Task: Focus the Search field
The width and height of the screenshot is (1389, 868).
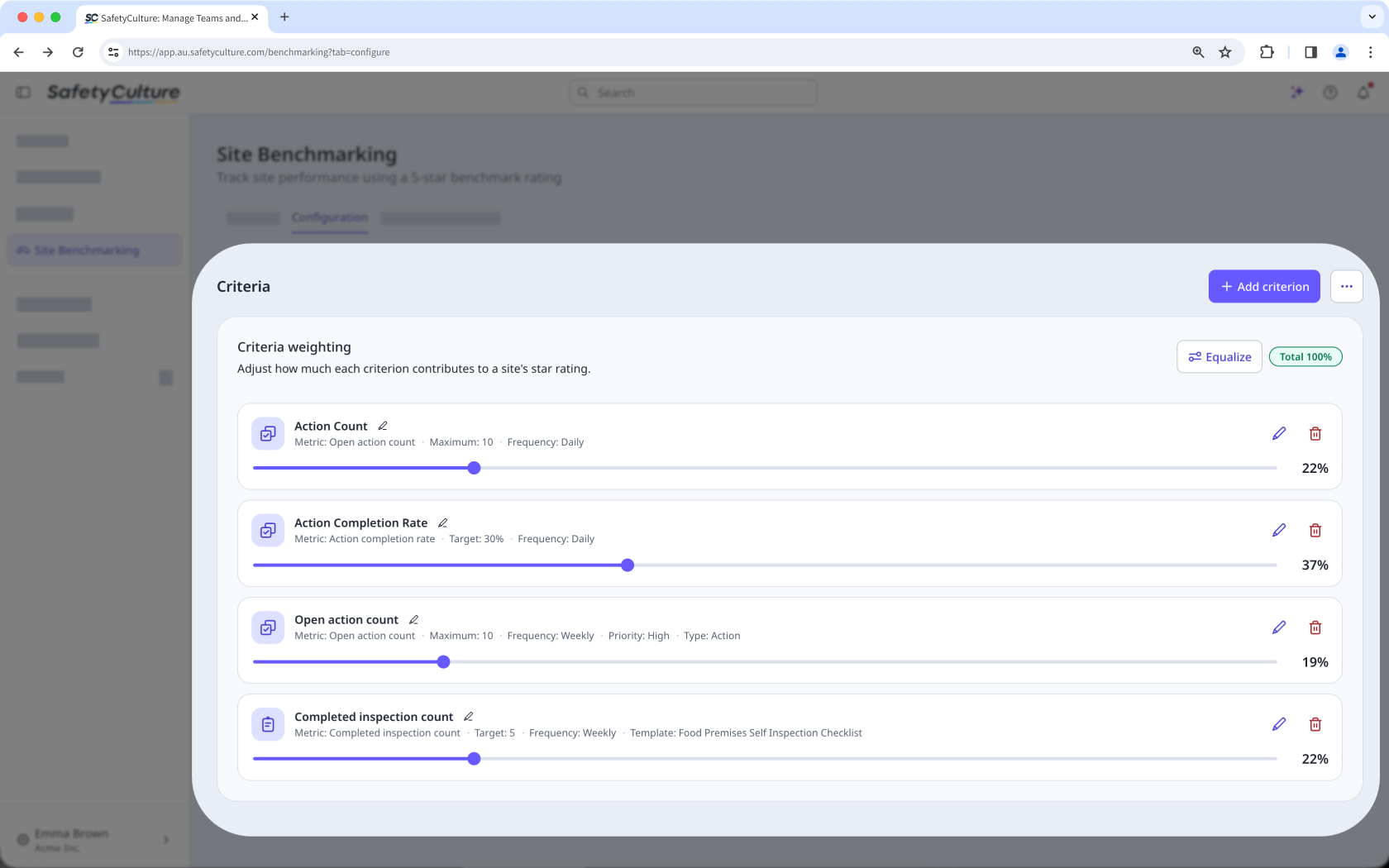Action: point(693,93)
